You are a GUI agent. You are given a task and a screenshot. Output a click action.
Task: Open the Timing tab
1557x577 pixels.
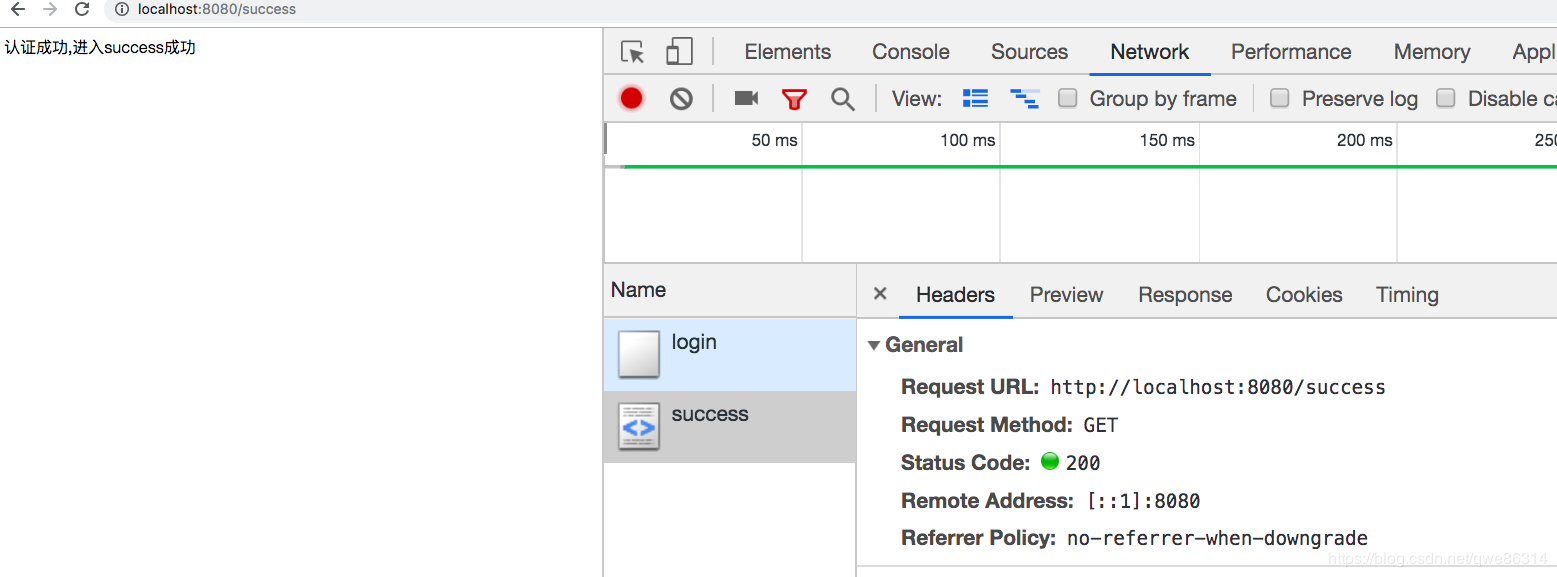[x=1406, y=295]
